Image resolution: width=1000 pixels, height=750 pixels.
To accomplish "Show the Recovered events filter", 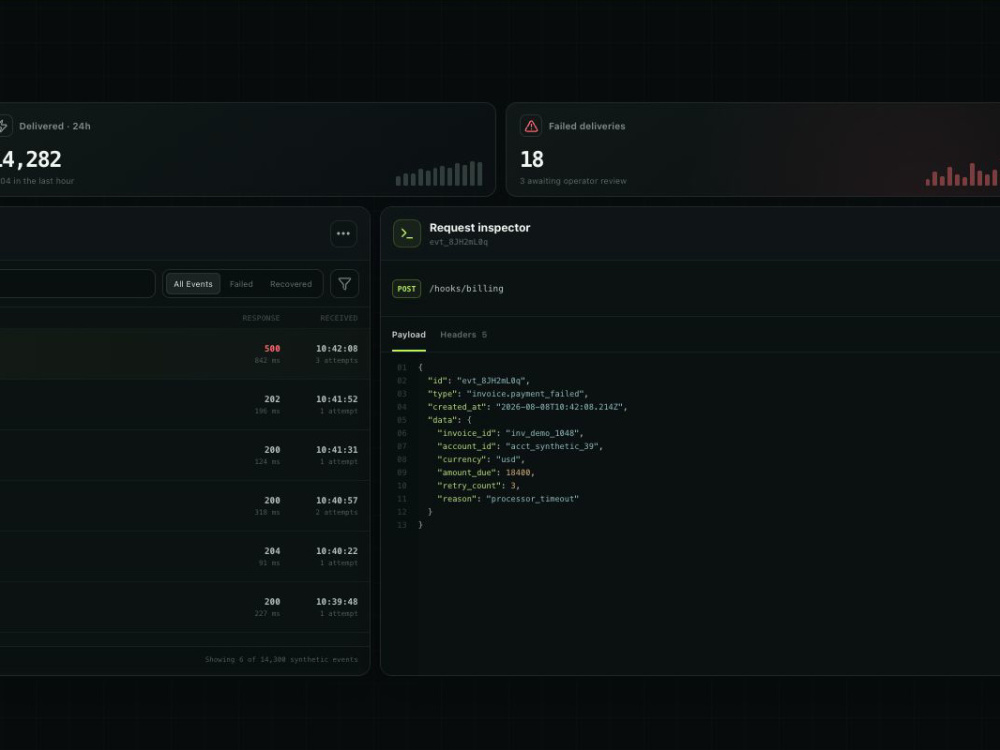I will coord(291,284).
